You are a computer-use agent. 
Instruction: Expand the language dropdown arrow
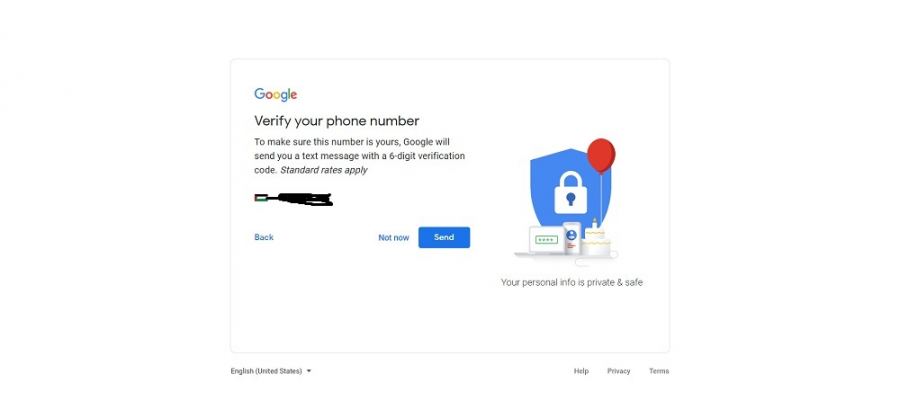coord(309,371)
